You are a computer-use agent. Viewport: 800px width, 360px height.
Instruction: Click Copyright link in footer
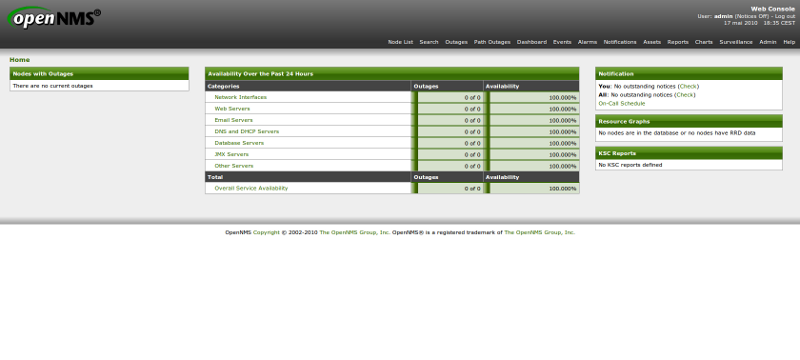pos(266,232)
